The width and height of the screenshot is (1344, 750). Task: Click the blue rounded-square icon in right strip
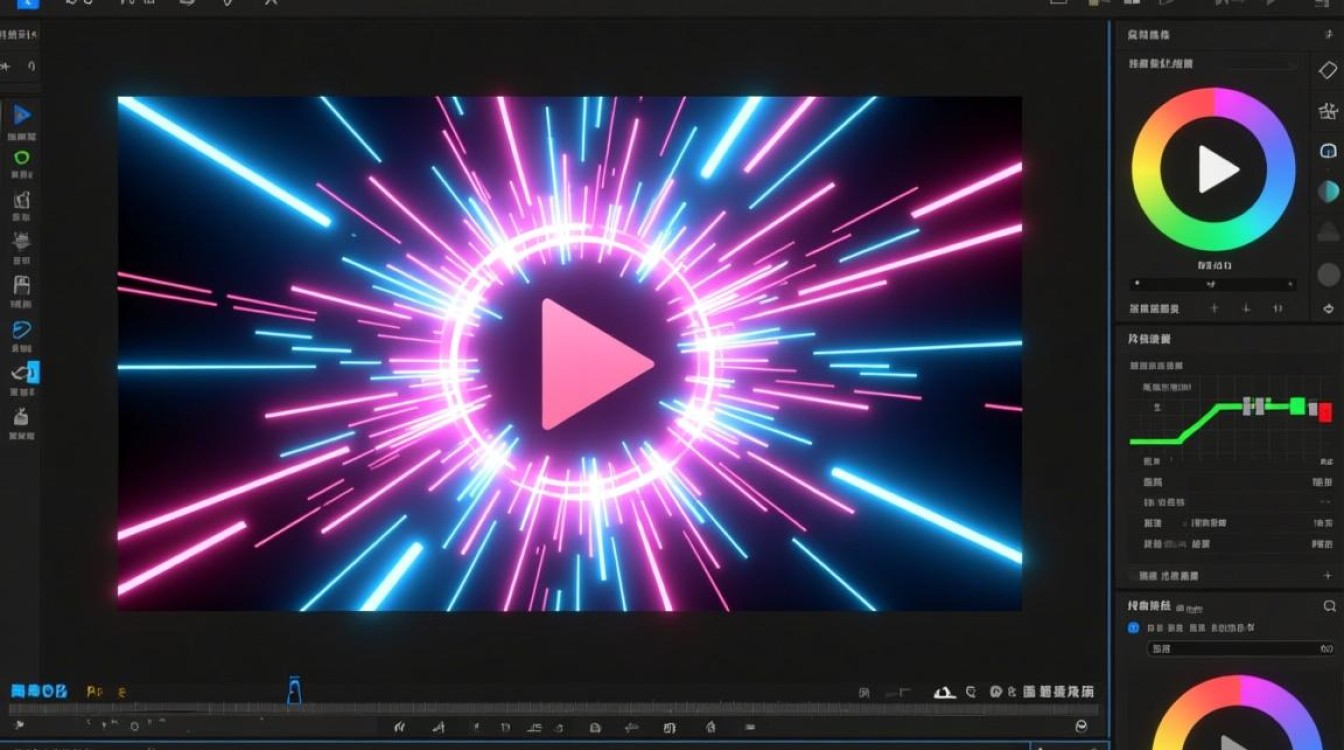(x=1328, y=151)
